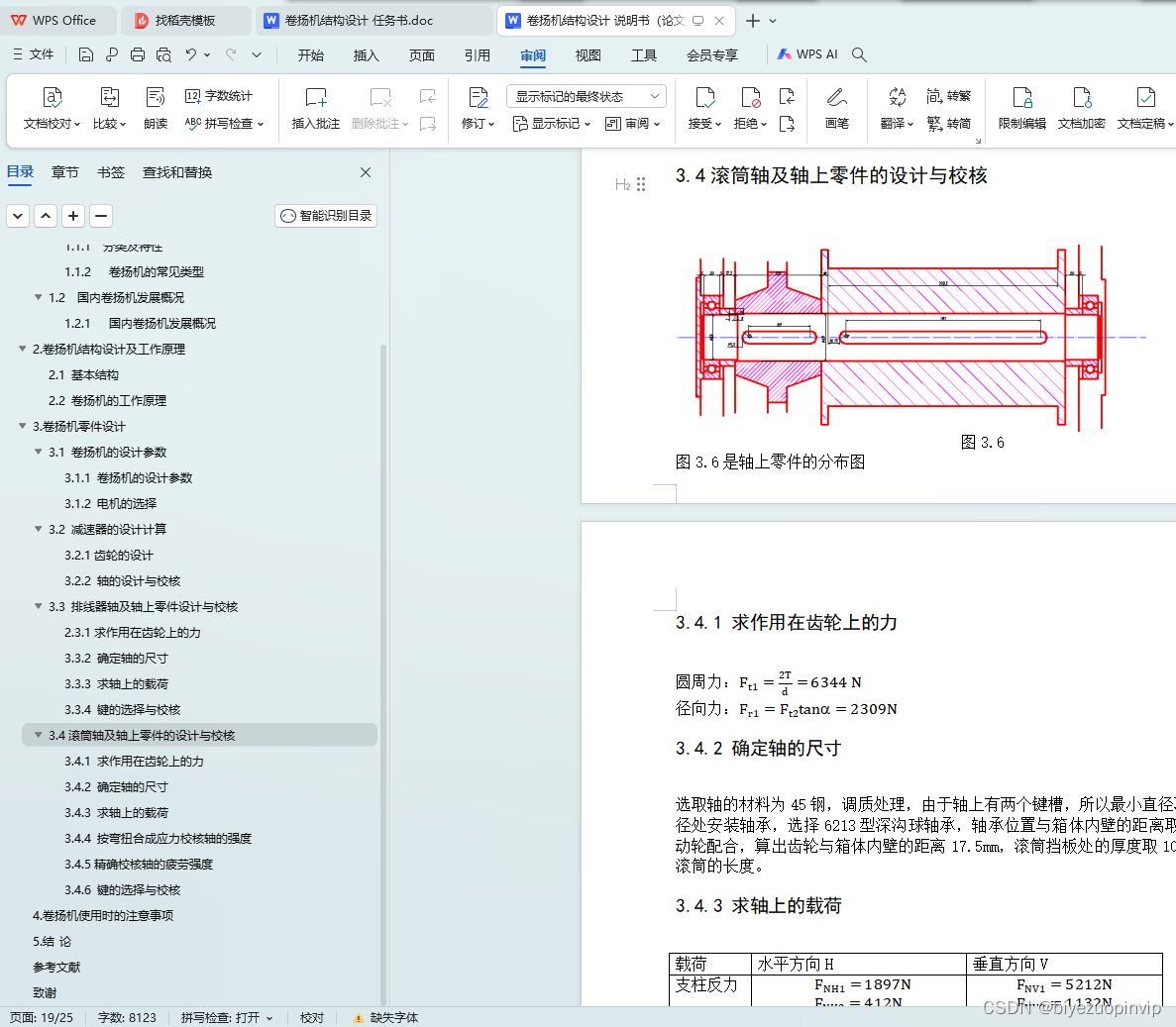This screenshot has width=1176, height=1027.
Task: Click the WPS AI button
Action: click(807, 54)
